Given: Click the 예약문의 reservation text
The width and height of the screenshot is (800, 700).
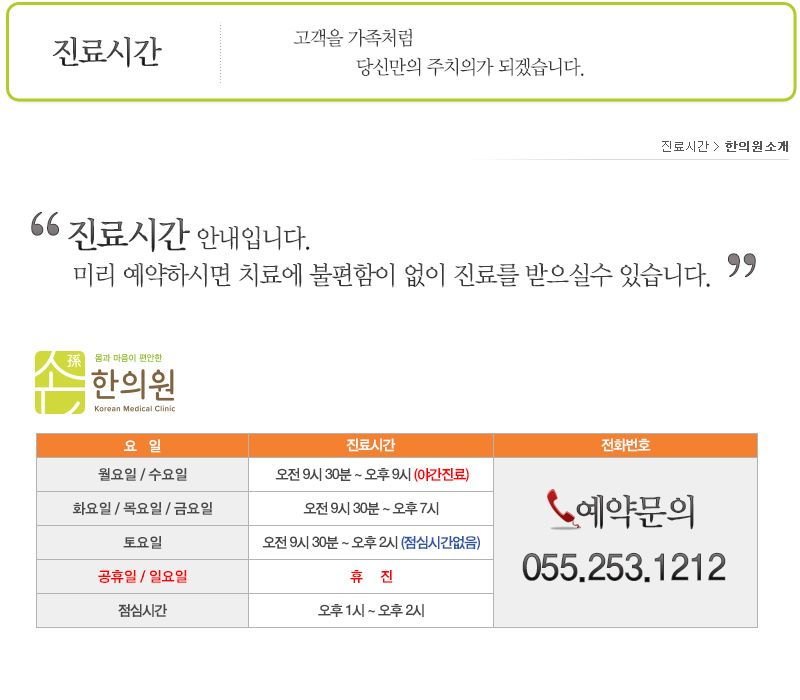Looking at the screenshot, I should pos(636,510).
